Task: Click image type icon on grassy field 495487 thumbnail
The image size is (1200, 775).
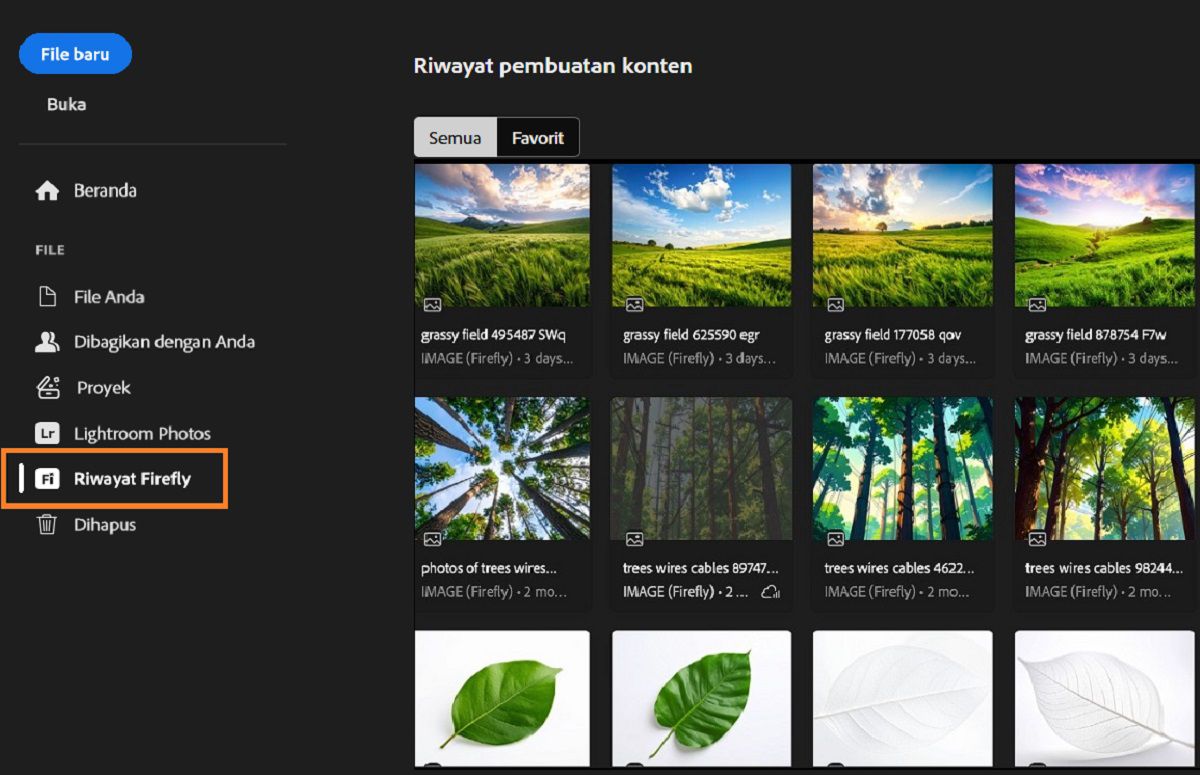Action: [x=432, y=305]
